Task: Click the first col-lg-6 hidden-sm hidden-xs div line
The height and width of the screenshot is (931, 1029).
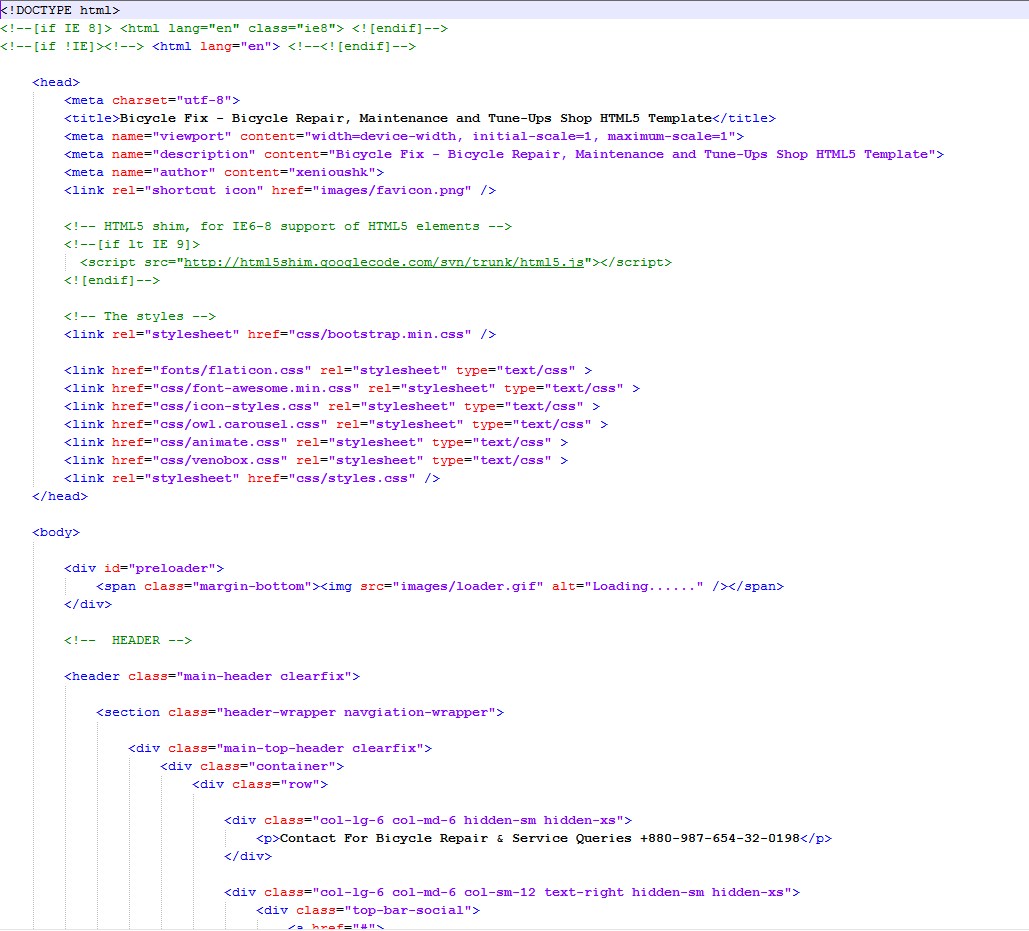Action: click(428, 821)
